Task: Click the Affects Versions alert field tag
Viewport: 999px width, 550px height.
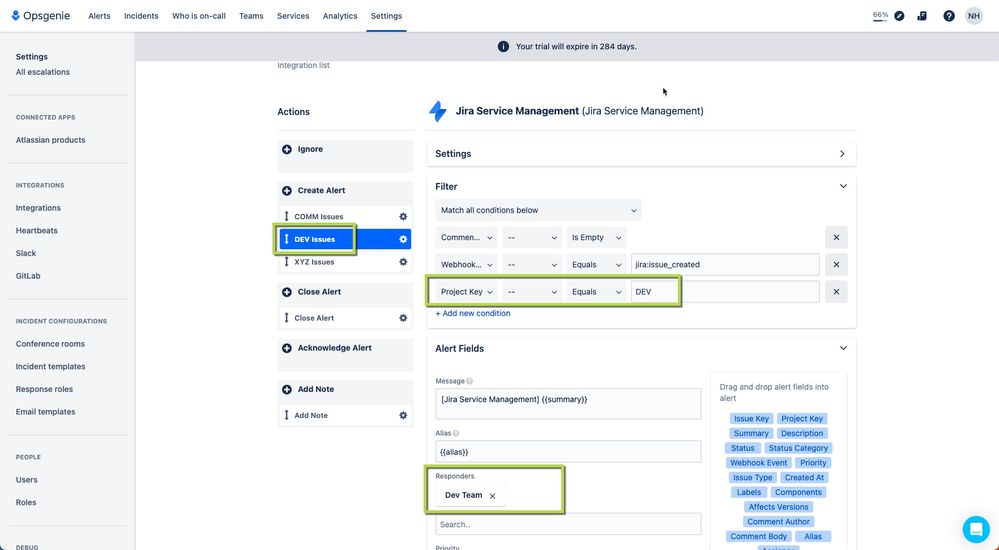Action: click(x=779, y=507)
